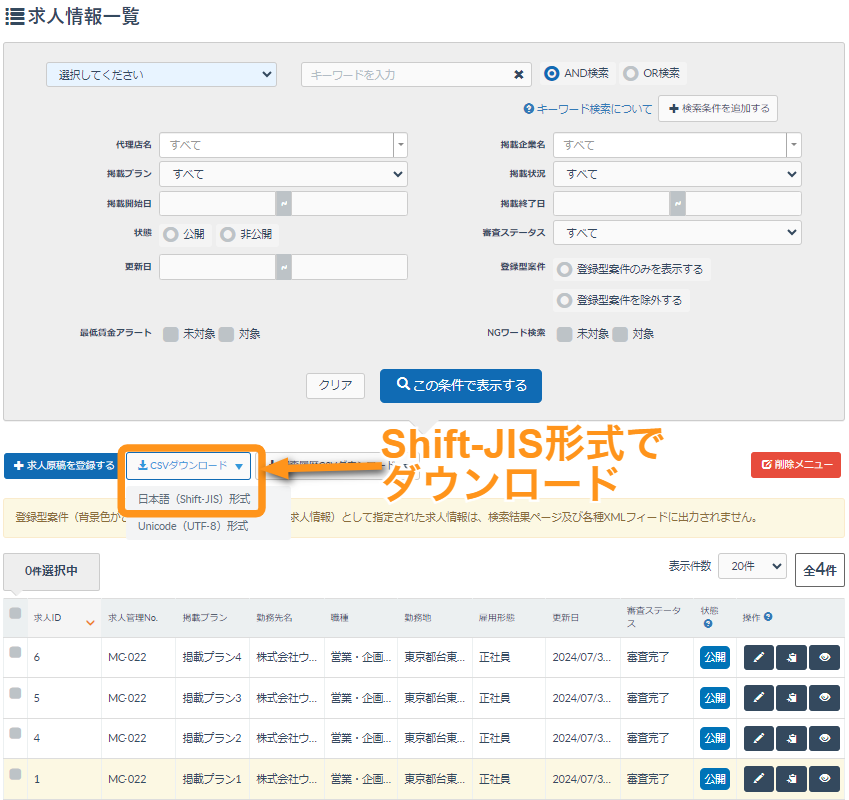The width and height of the screenshot is (849, 800).
Task: Tick 対象 under NGワード検索
Action: click(x=620, y=334)
